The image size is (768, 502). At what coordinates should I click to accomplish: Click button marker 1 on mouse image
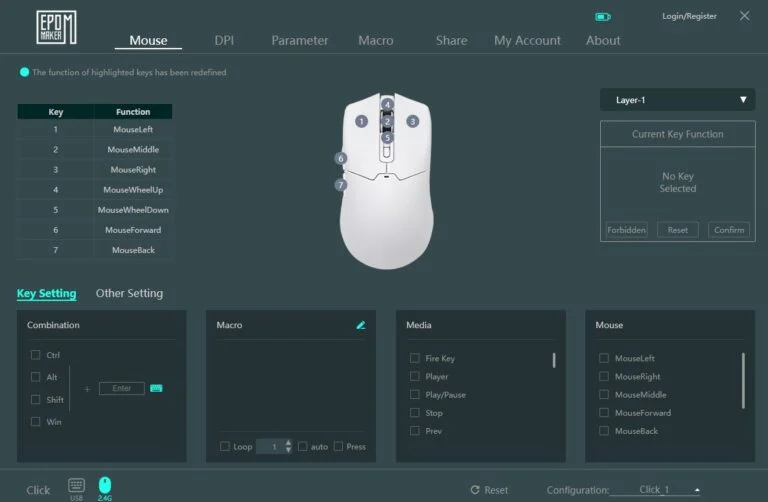(362, 121)
